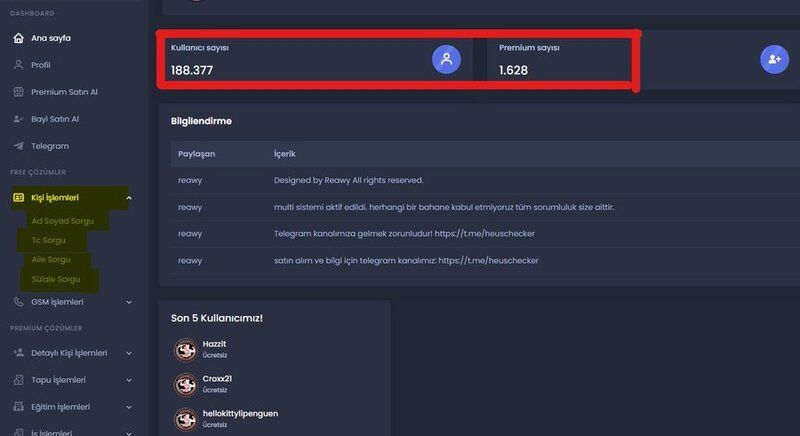Screen dimensions: 800x436
Task: Open hellokittylipenguen user entry
Action: 226,419
